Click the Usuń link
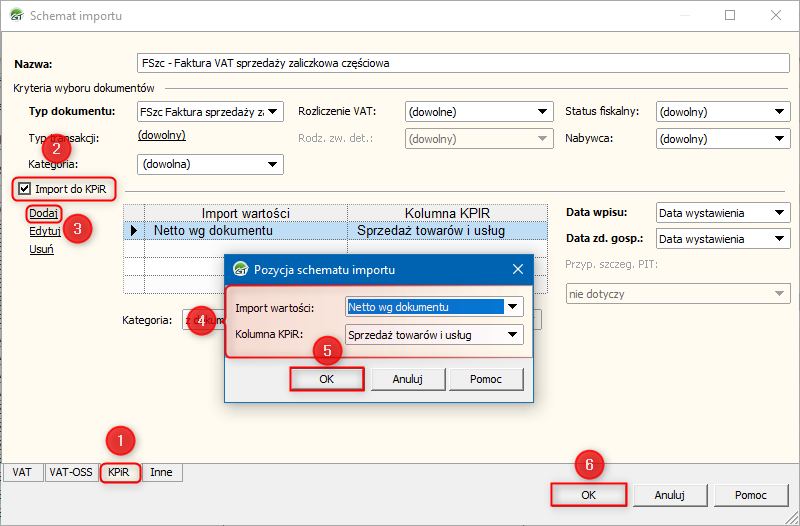800x526 pixels. pyautogui.click(x=41, y=249)
